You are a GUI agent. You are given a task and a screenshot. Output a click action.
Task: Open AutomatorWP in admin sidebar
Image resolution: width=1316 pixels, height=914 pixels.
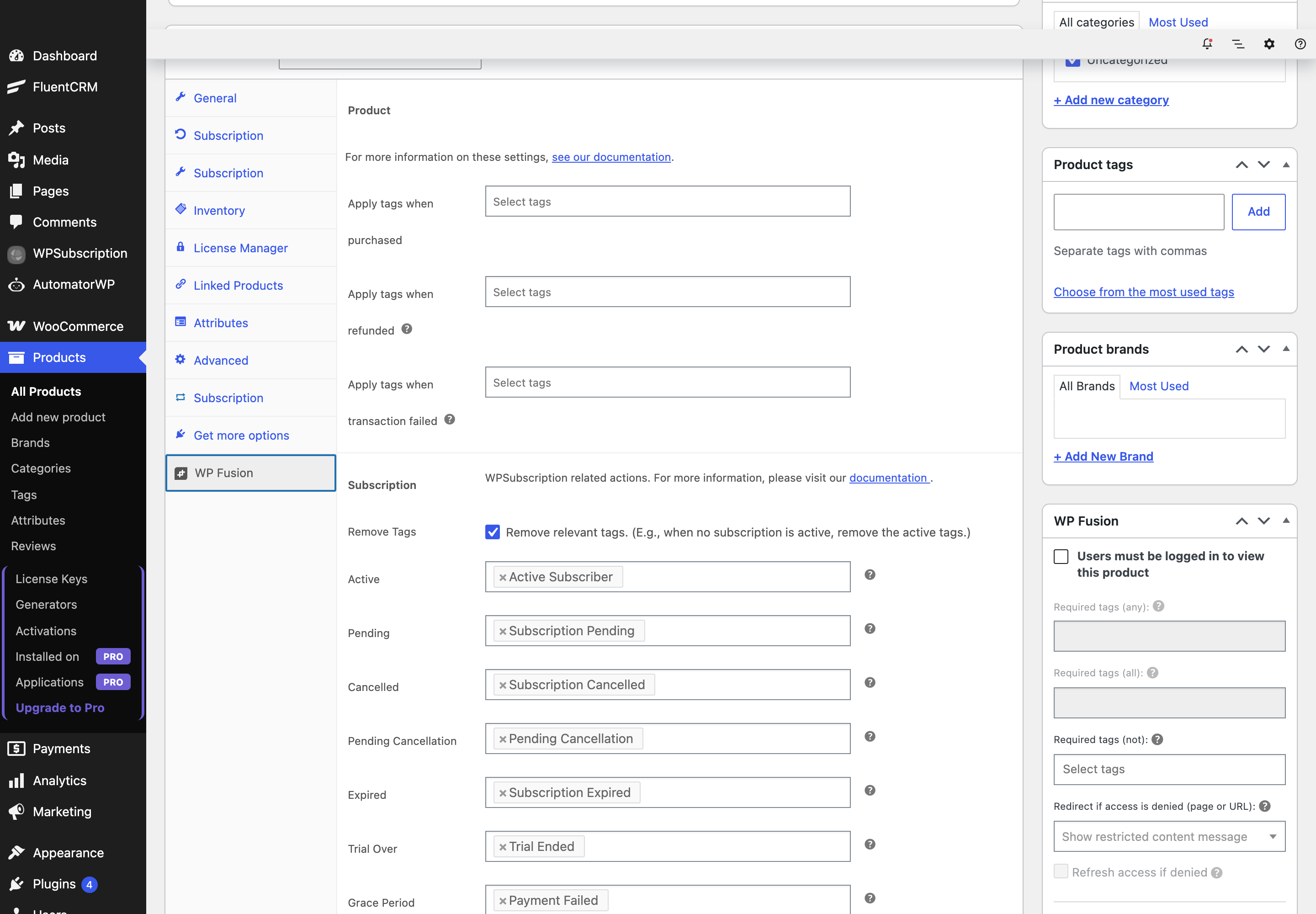pyautogui.click(x=73, y=284)
